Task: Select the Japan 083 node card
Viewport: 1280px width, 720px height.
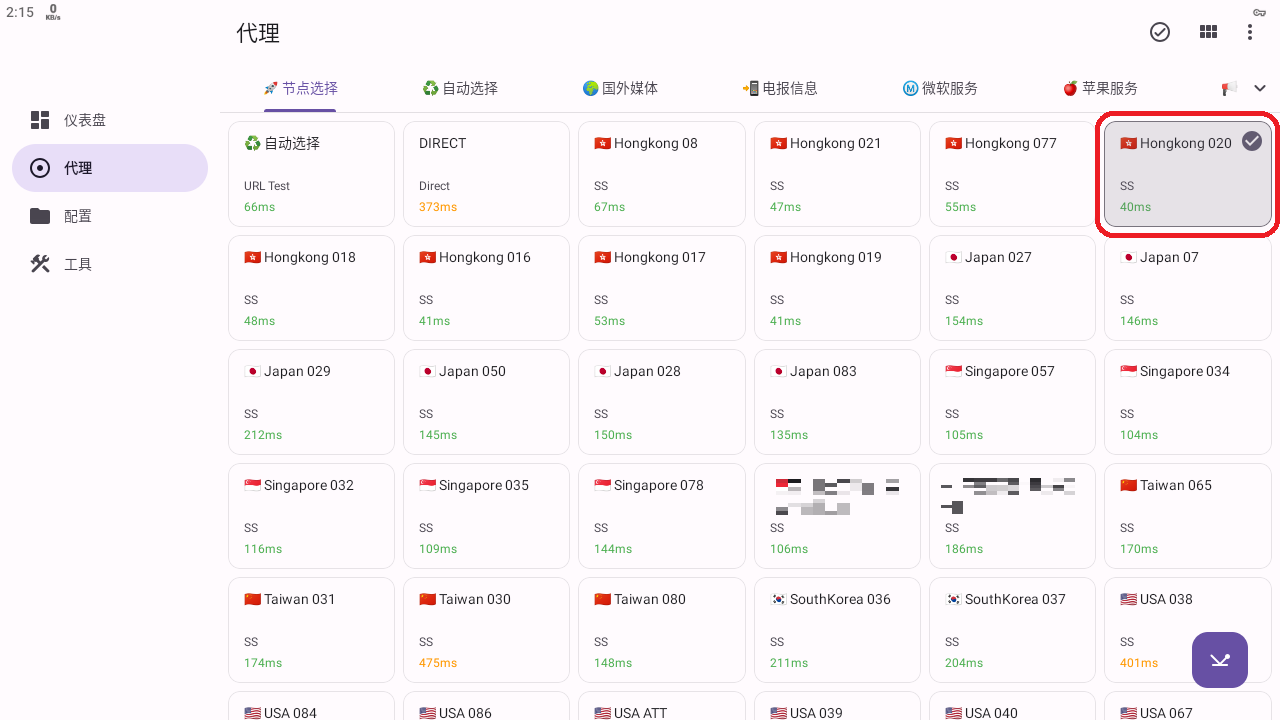Action: point(837,402)
